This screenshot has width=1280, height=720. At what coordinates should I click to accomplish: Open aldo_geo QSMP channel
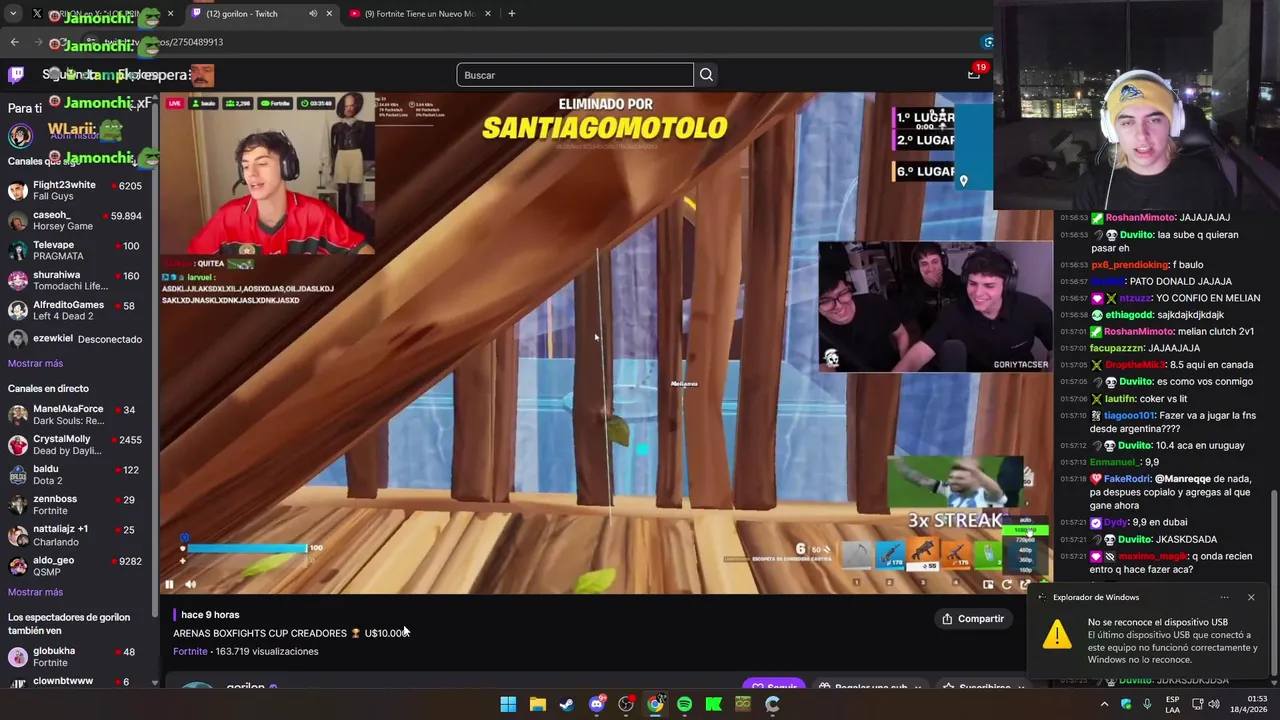(75, 566)
